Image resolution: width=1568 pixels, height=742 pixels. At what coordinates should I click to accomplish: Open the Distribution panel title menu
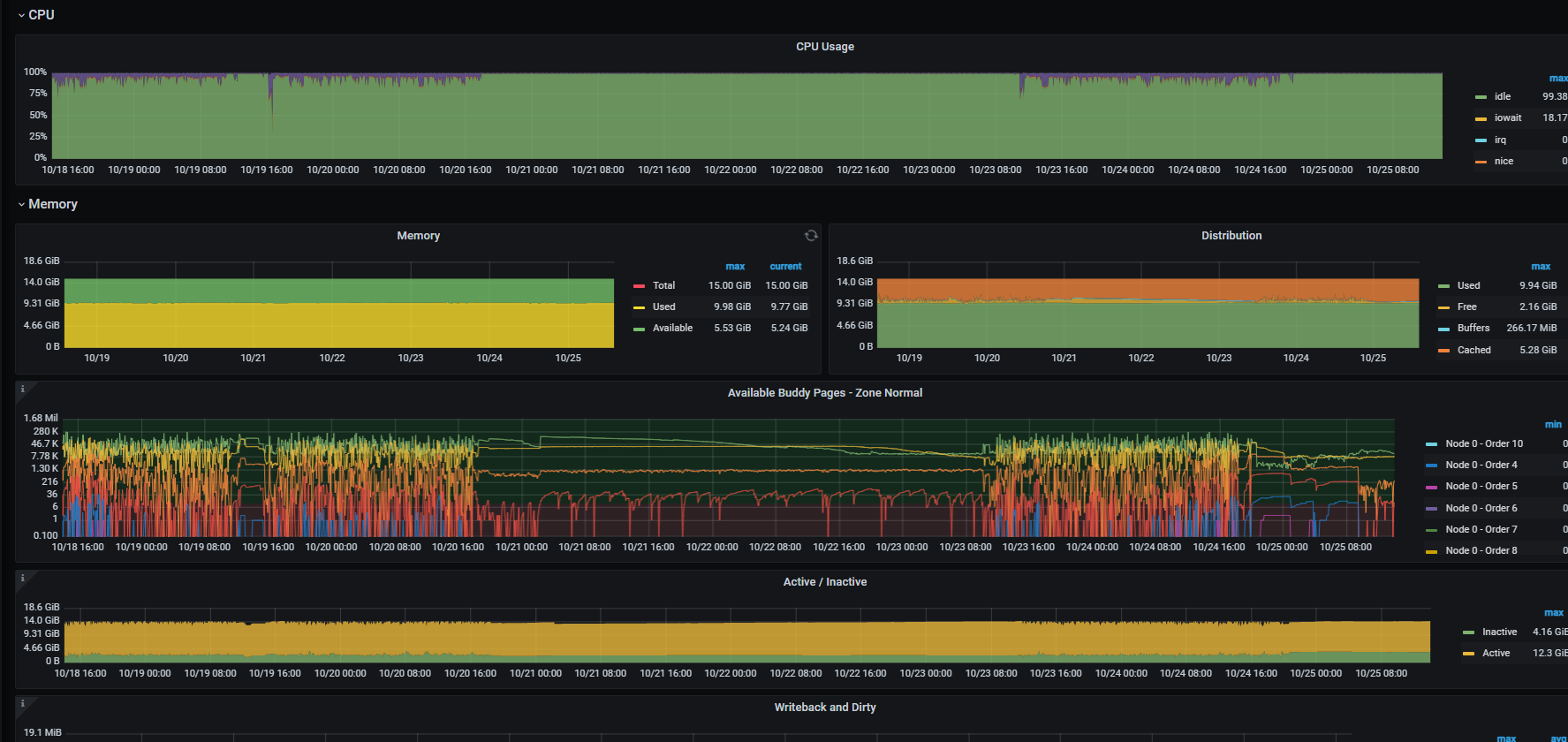1231,236
